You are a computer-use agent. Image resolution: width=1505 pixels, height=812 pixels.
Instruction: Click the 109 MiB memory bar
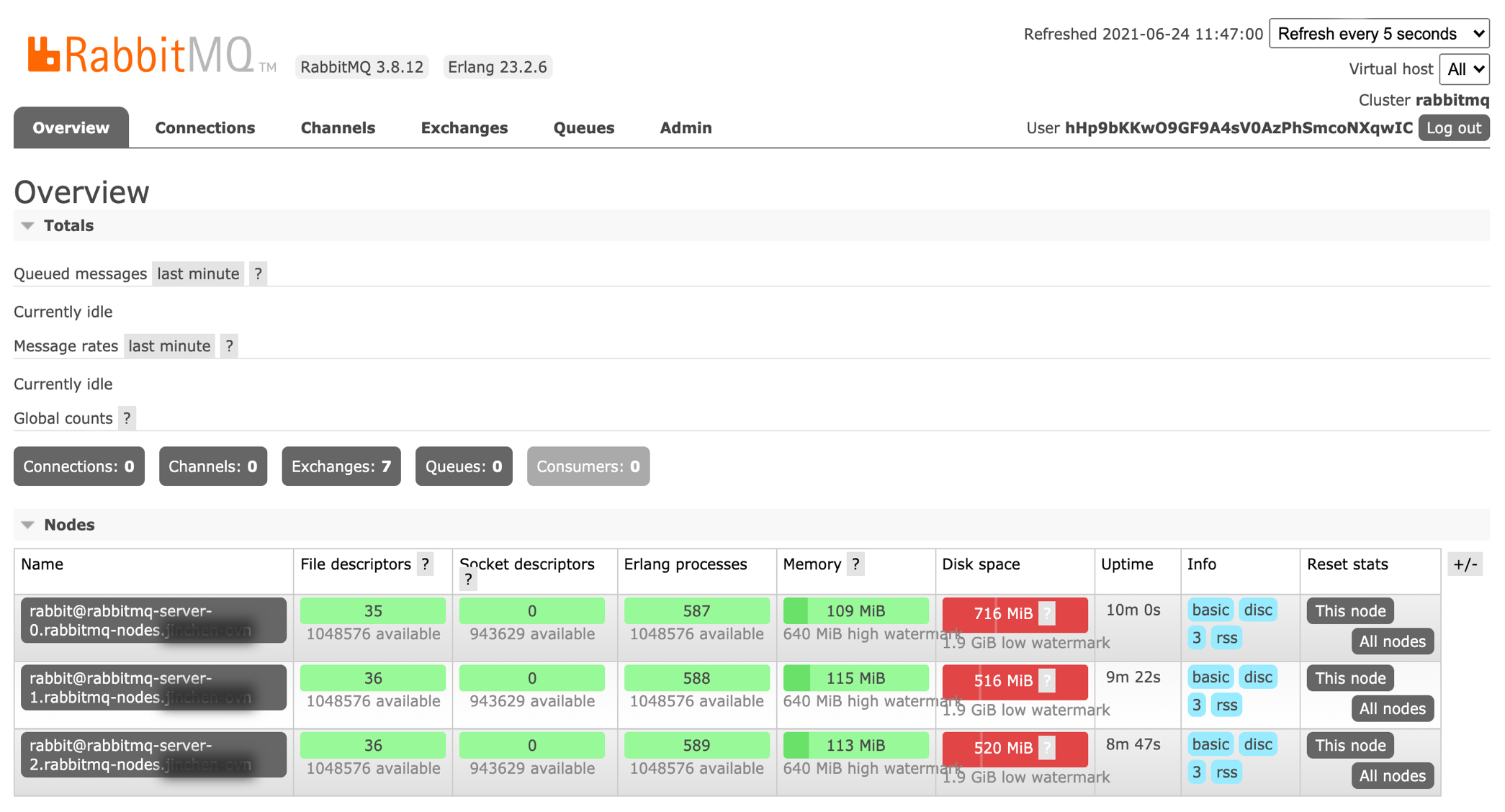855,610
